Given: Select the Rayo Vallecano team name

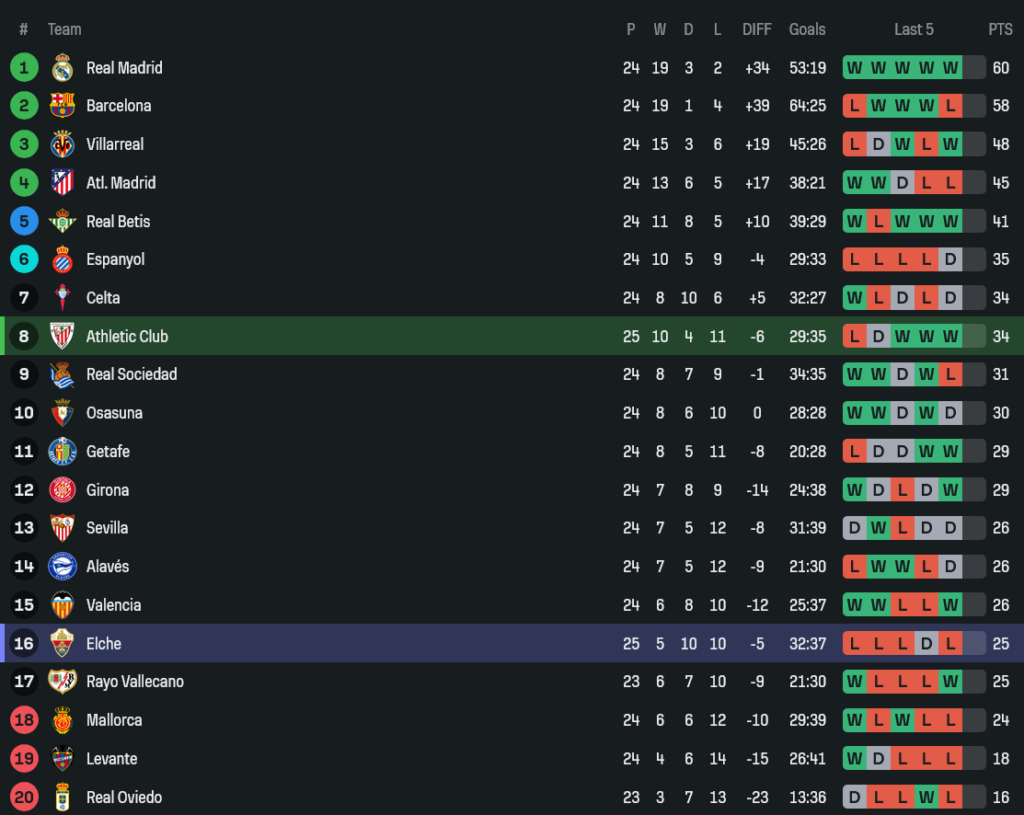Looking at the screenshot, I should tap(135, 682).
